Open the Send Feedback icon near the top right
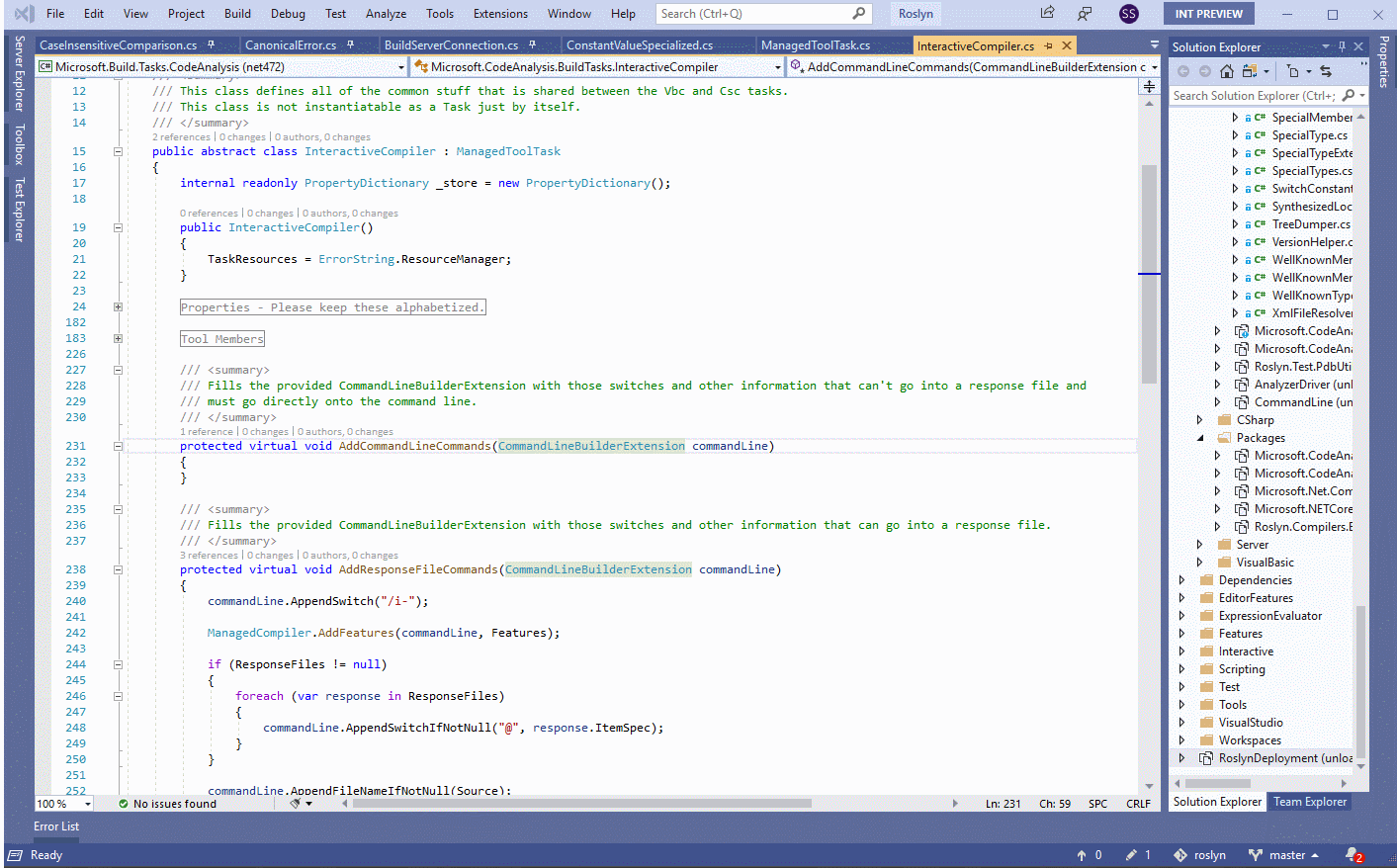 [x=1085, y=13]
